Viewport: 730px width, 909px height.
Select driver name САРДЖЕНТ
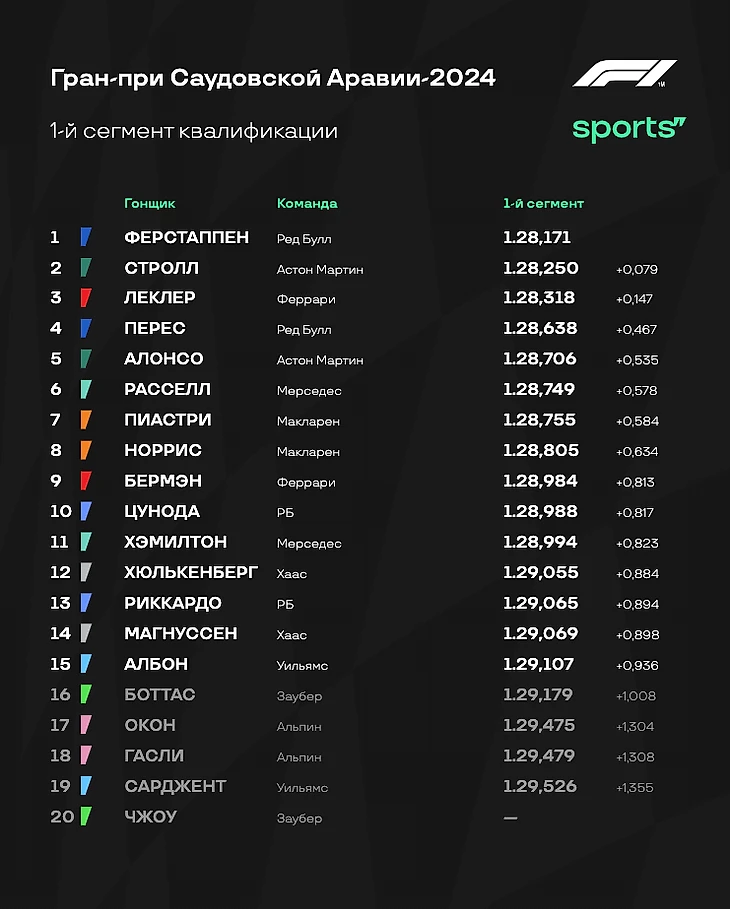pos(175,786)
